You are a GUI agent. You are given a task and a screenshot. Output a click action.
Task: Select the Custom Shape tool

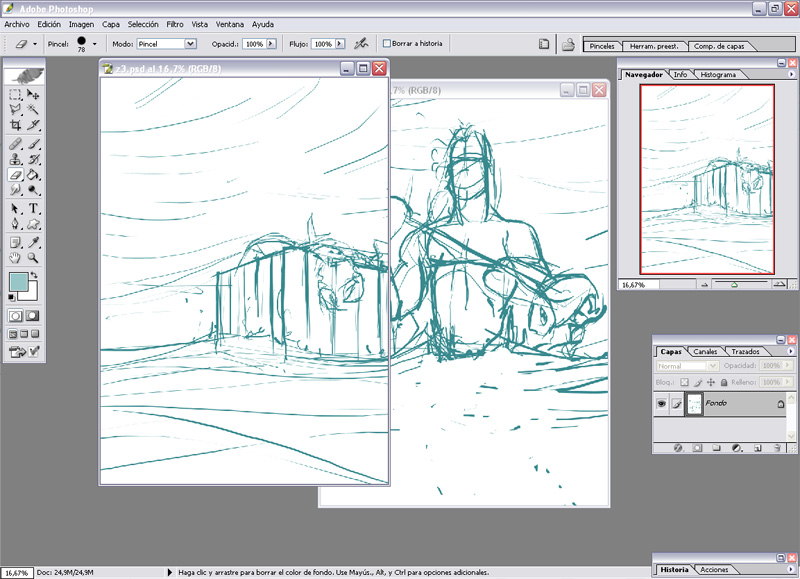click(33, 224)
